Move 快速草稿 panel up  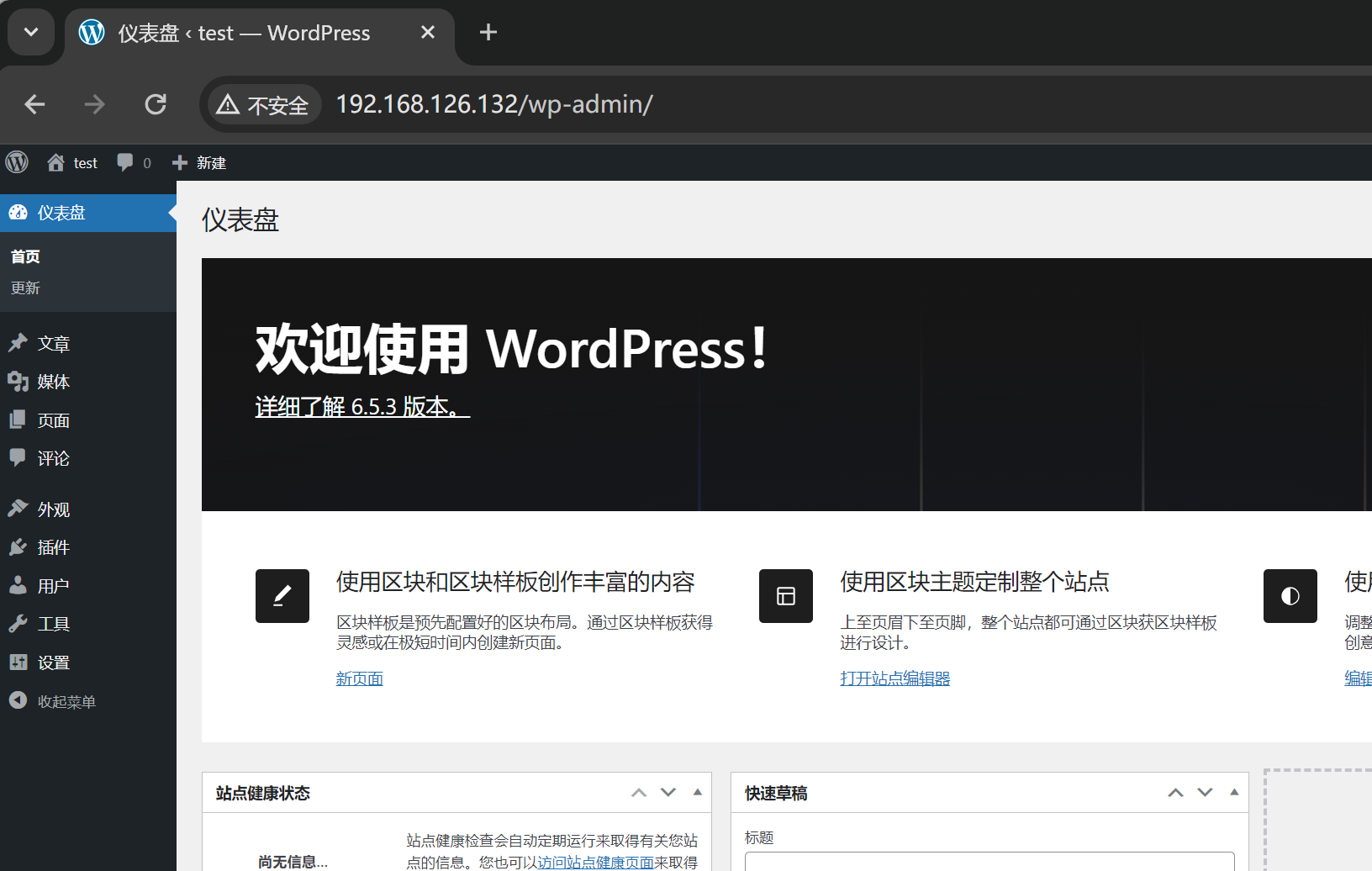(1175, 792)
